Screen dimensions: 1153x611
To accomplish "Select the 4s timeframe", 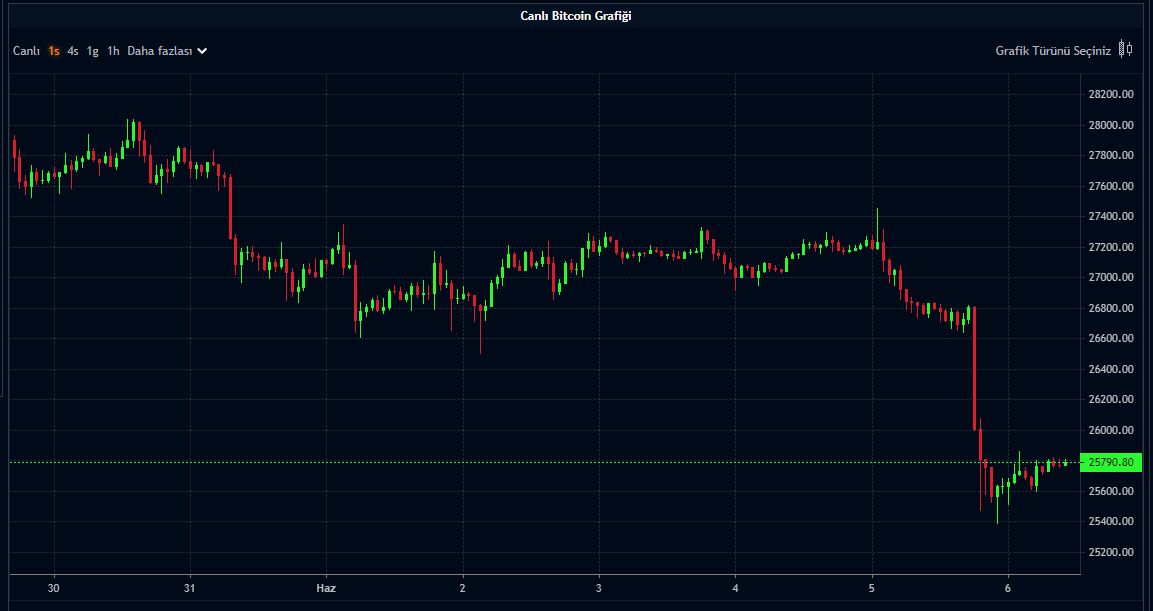I will coord(73,51).
